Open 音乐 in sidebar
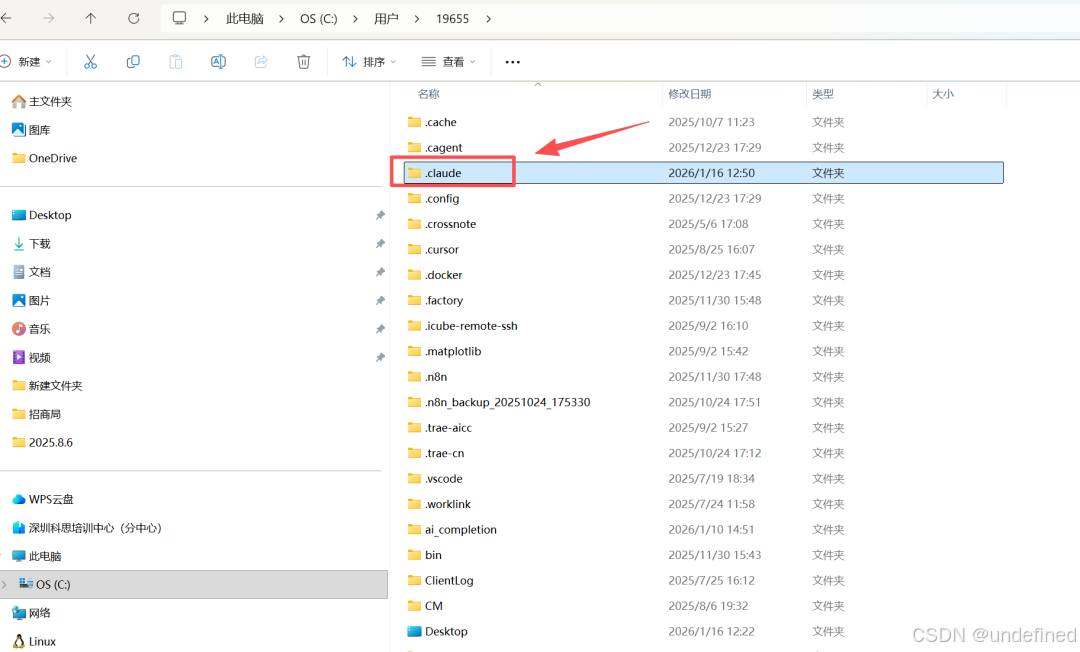The width and height of the screenshot is (1080, 652). pos(32,329)
